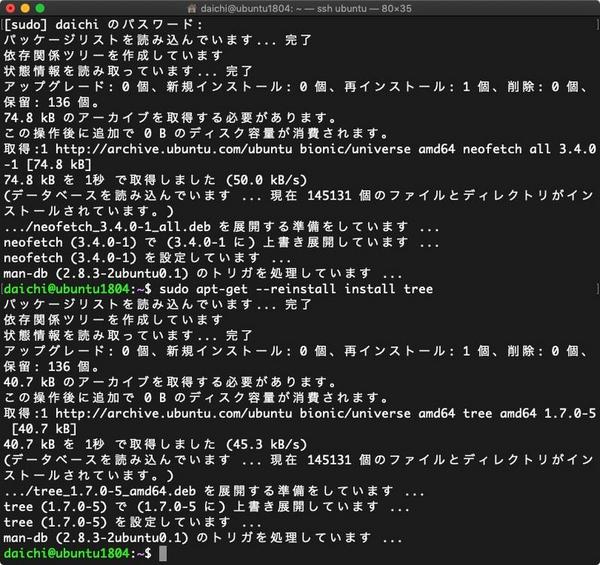The image size is (600, 565).
Task: Click the terminal cursor at the final prompt
Action: click(x=163, y=554)
